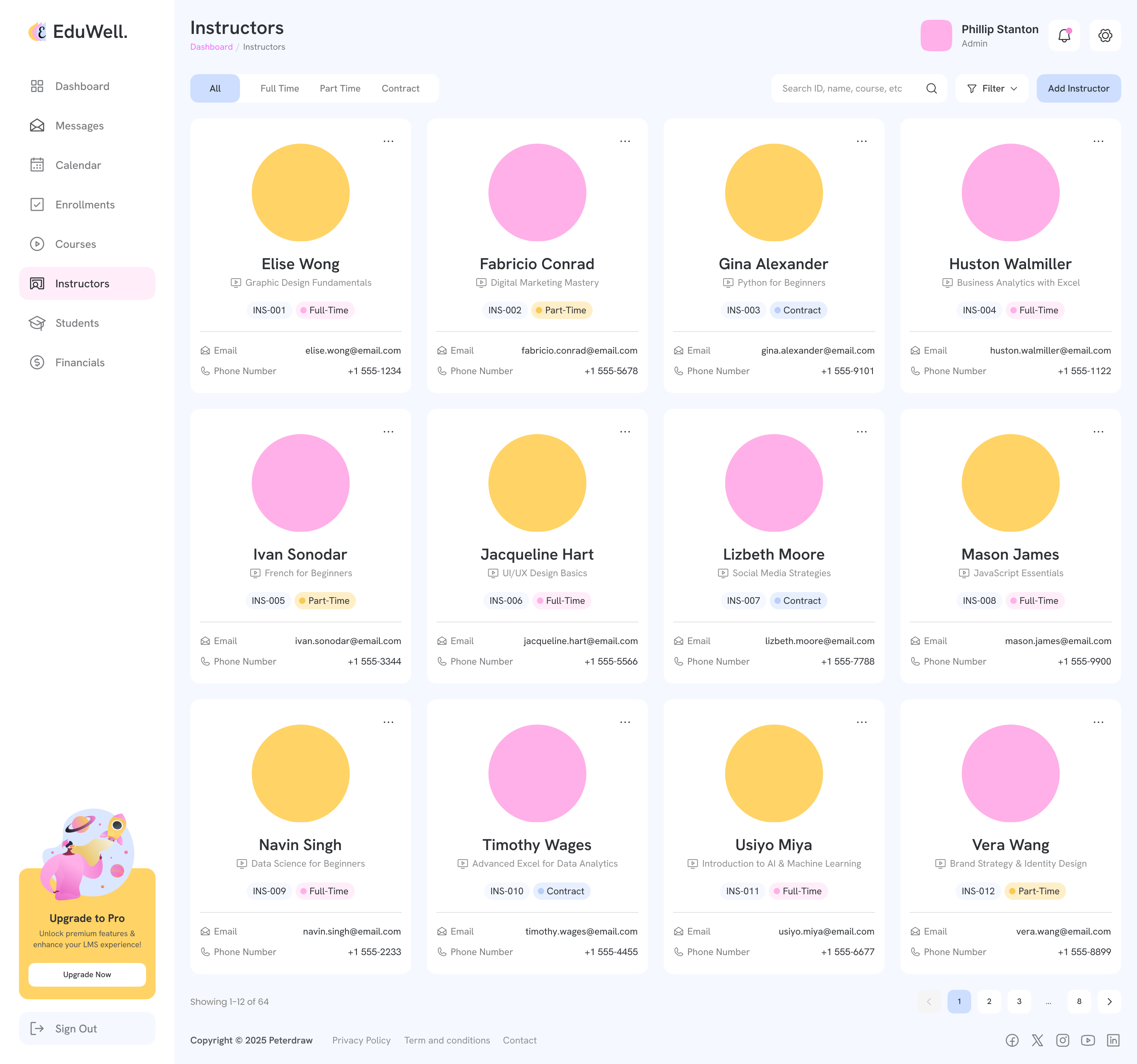Follow the Dashboard breadcrumb link
This screenshot has height=1064, width=1137.
pyautogui.click(x=211, y=47)
